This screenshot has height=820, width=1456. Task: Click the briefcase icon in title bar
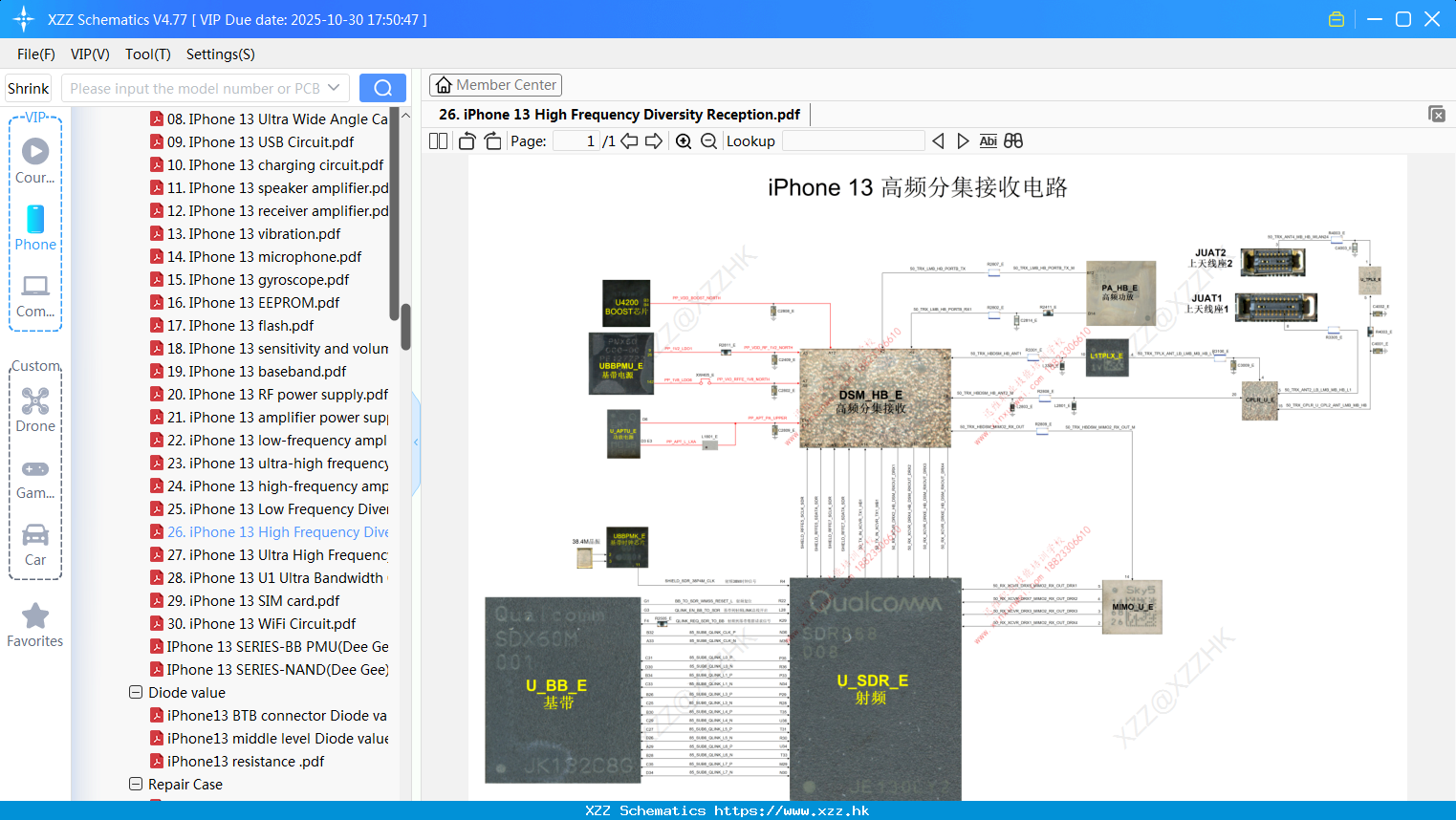tap(1336, 19)
